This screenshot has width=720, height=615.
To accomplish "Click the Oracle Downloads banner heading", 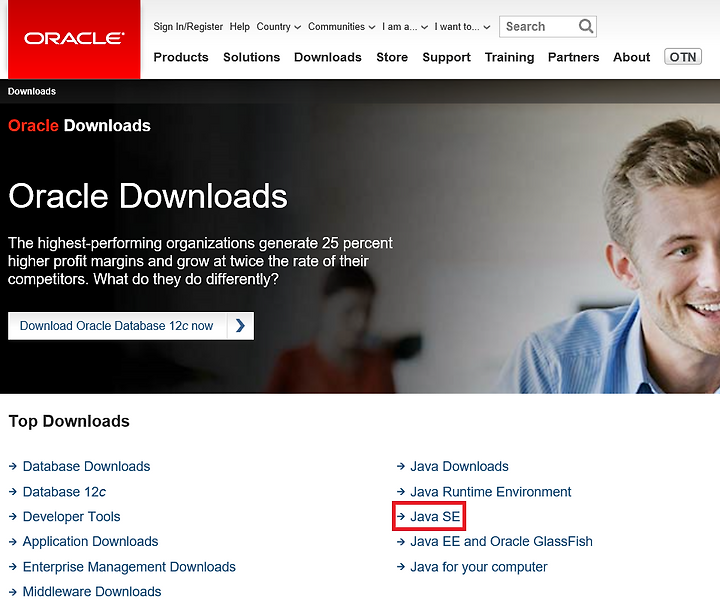I will pyautogui.click(x=148, y=196).
